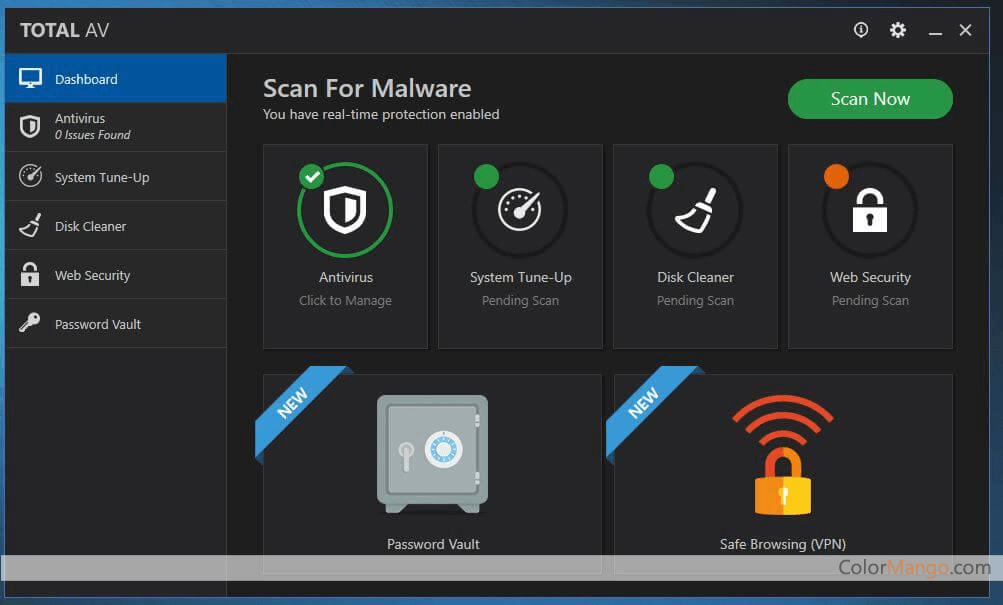
Task: Select the Antivirus sidebar icon
Action: (x=30, y=125)
